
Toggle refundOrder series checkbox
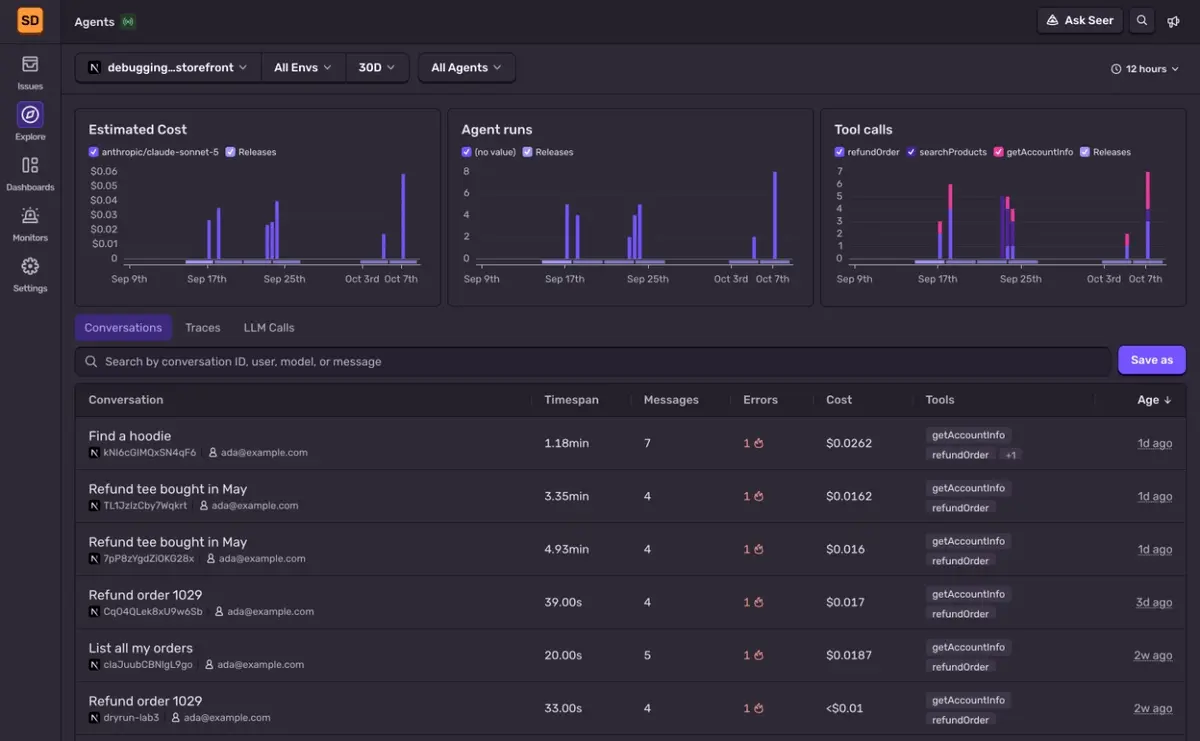point(839,152)
